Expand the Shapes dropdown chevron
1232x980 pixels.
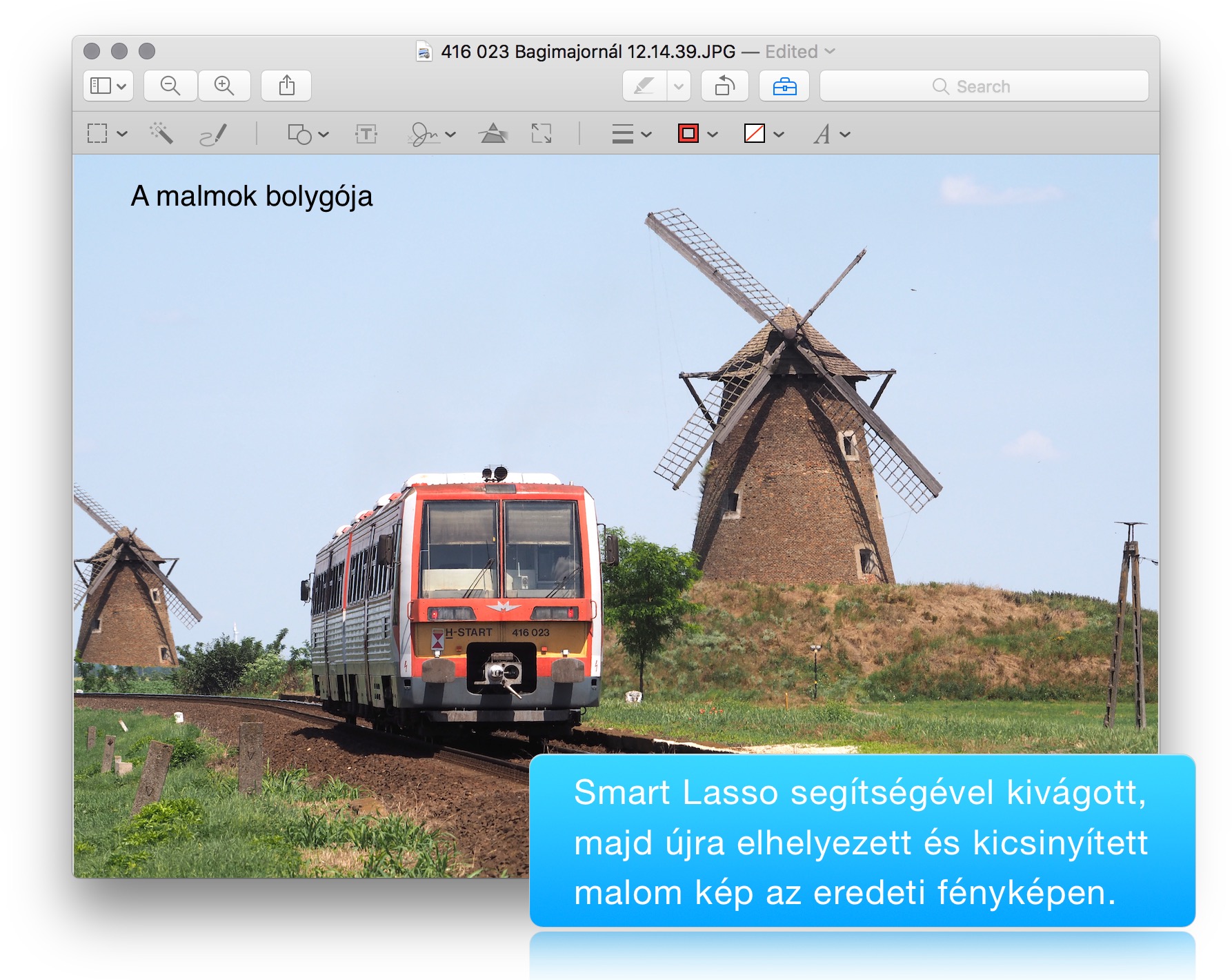click(324, 135)
